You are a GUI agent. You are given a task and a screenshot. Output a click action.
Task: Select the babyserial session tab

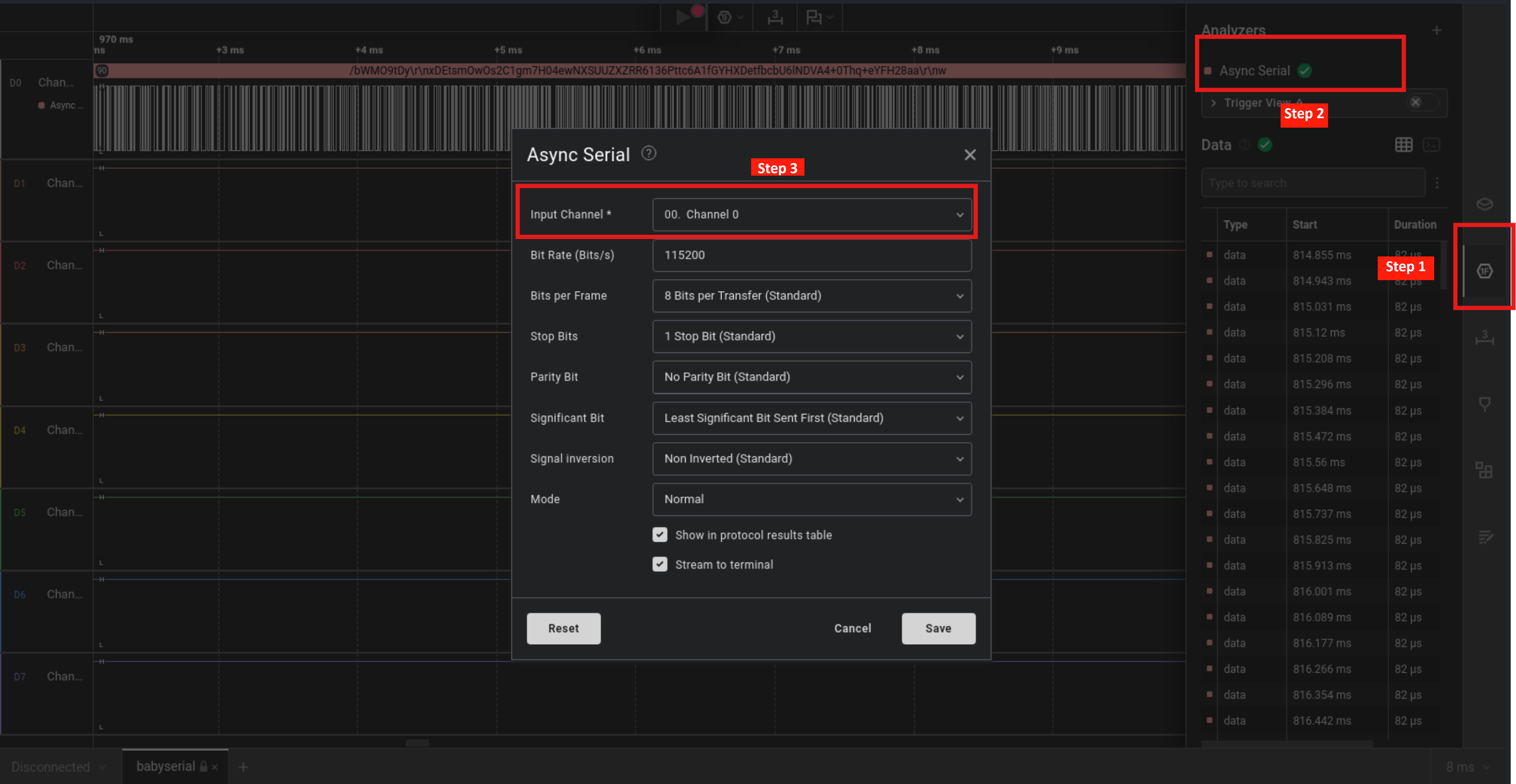pyautogui.click(x=166, y=767)
